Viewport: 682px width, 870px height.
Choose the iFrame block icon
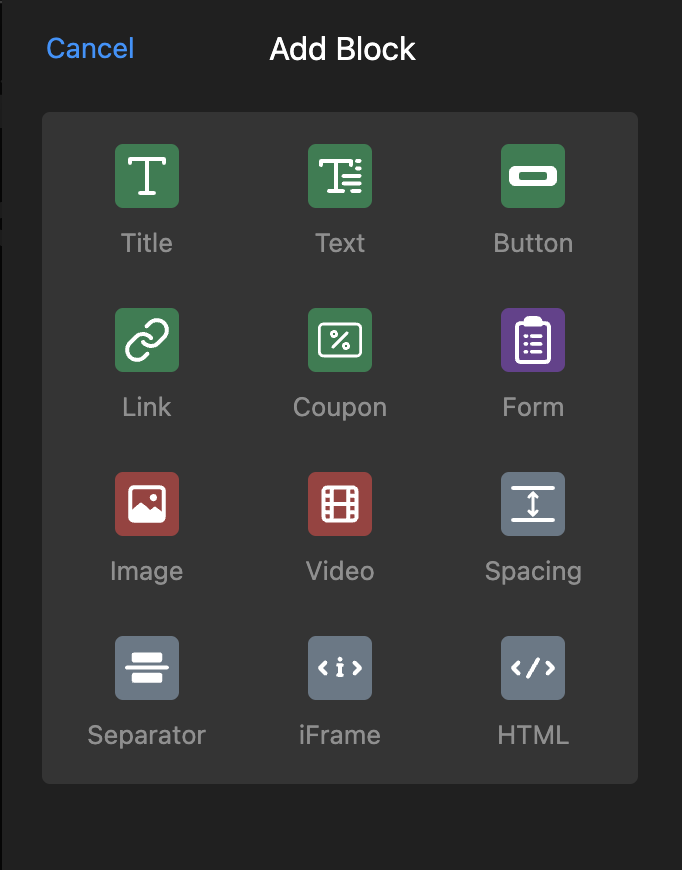[x=340, y=668]
